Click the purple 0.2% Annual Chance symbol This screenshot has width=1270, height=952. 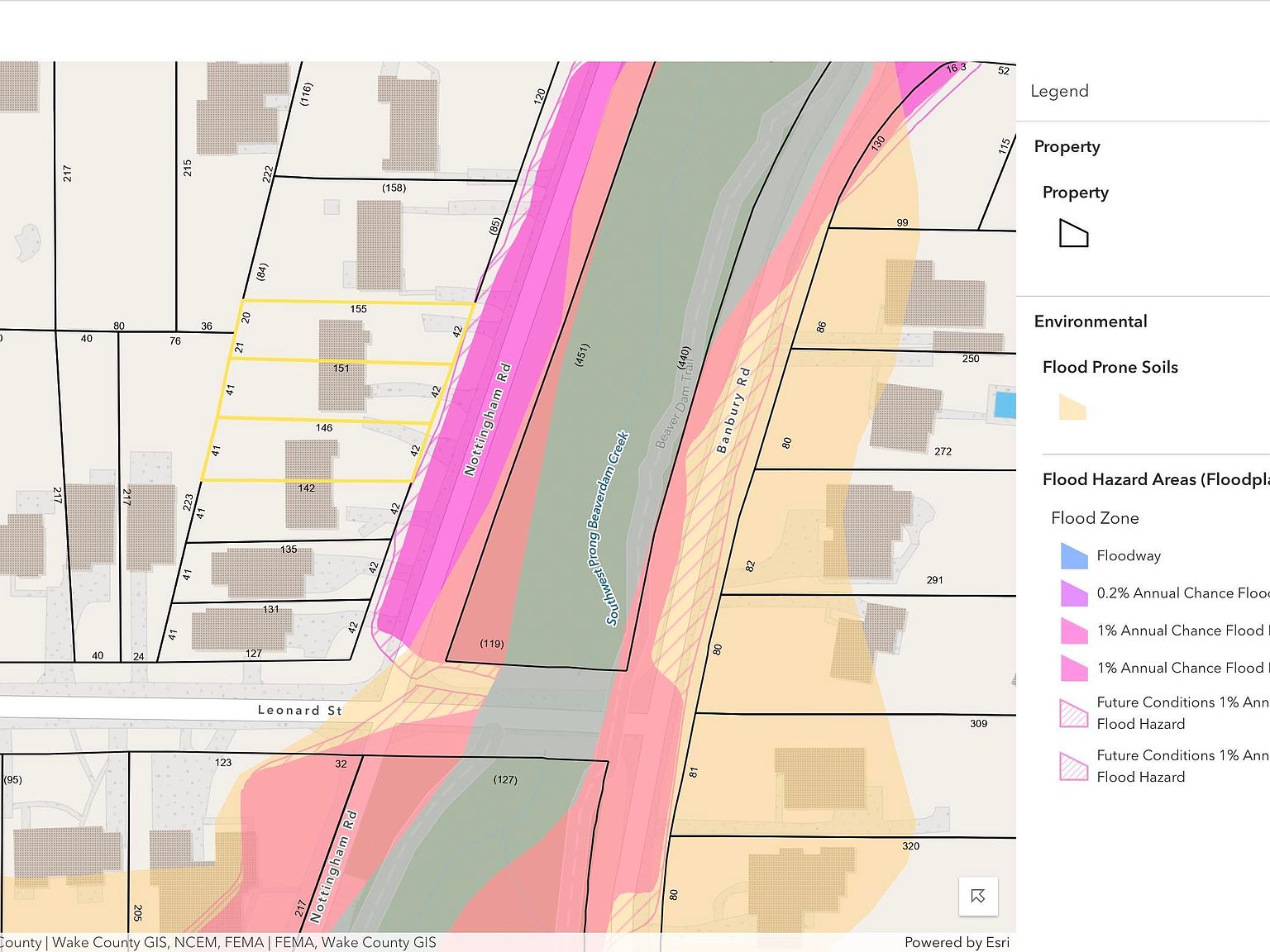click(x=1073, y=593)
